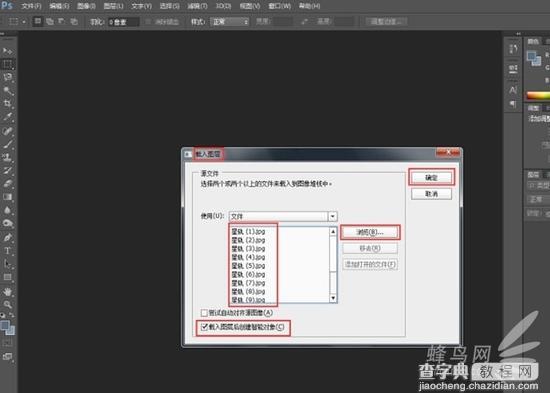
Task: Switch to the 图层 layers panel tab
Action: tap(533, 174)
